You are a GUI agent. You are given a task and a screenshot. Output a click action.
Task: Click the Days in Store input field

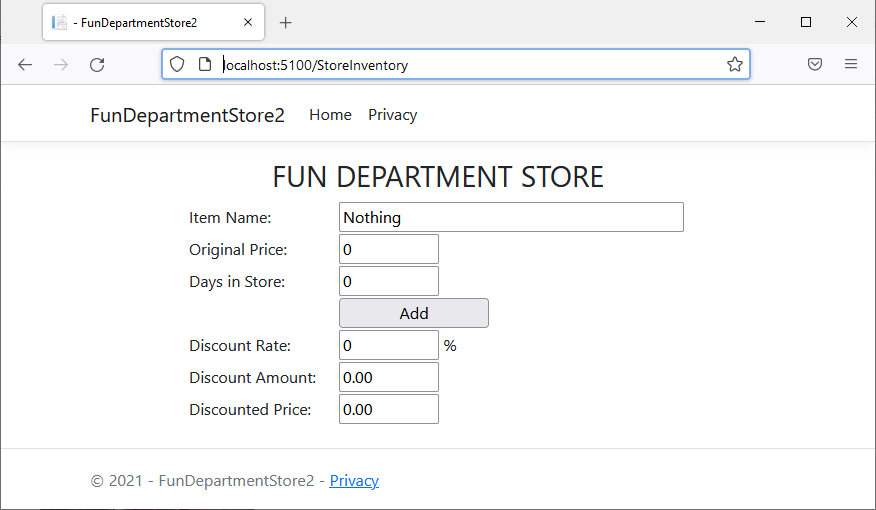pyautogui.click(x=389, y=281)
